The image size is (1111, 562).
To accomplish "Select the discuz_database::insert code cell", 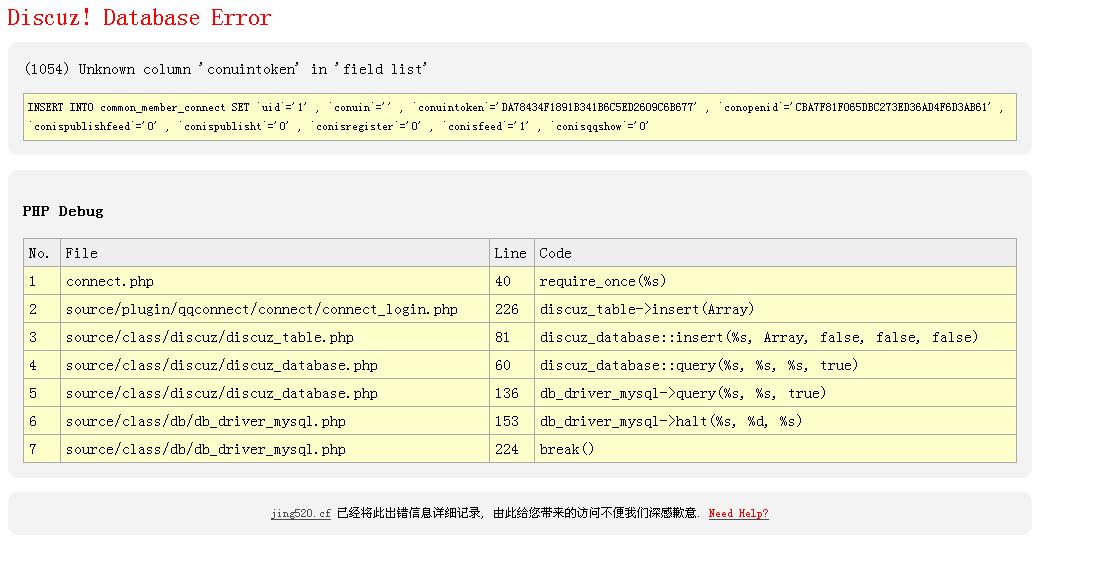I will click(x=775, y=337).
